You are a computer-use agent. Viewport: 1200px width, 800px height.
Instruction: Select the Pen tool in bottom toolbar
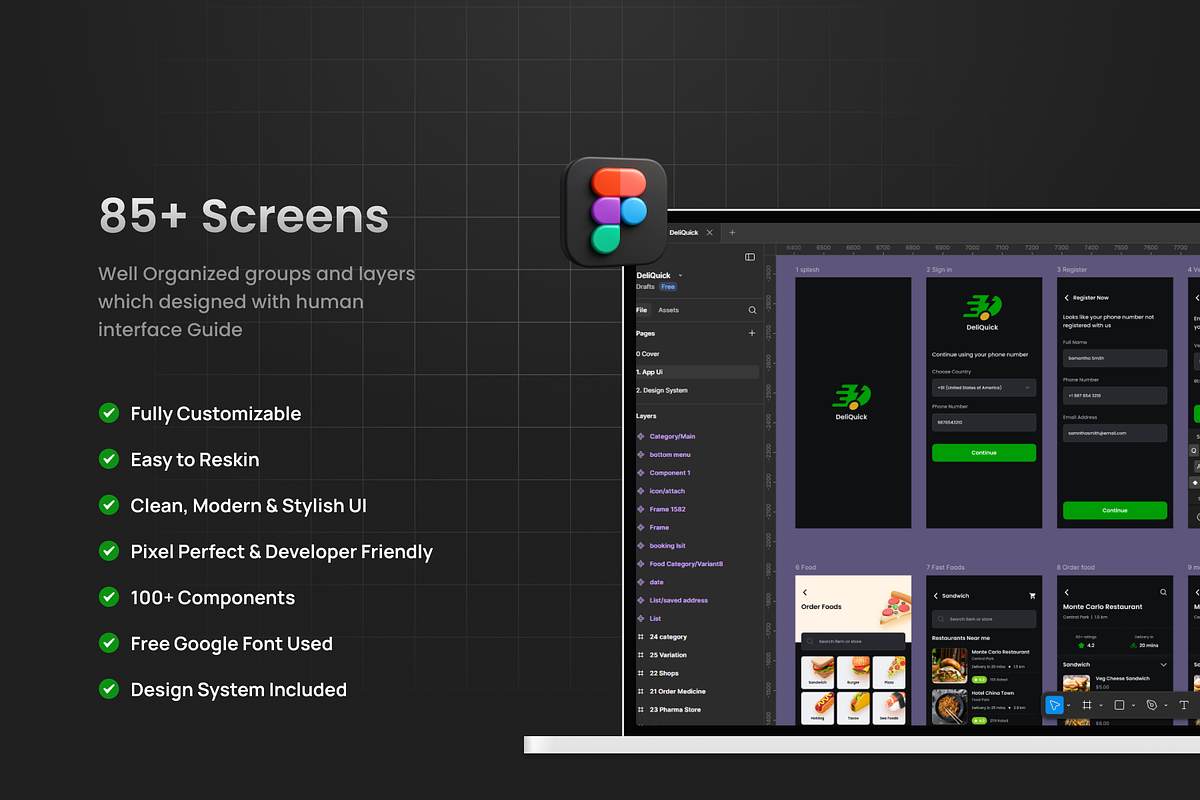(x=1151, y=705)
